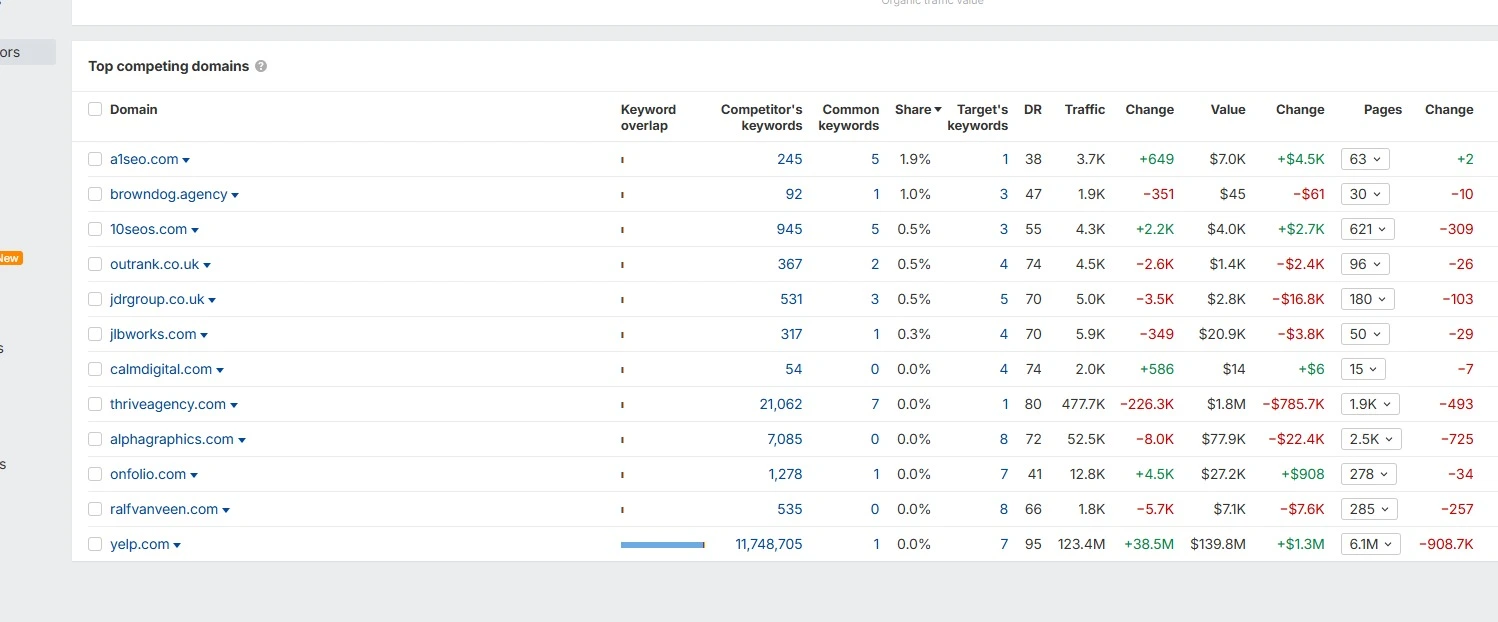
Task: Open the 63 pages dropdown for a1seo.com
Action: pos(1365,159)
